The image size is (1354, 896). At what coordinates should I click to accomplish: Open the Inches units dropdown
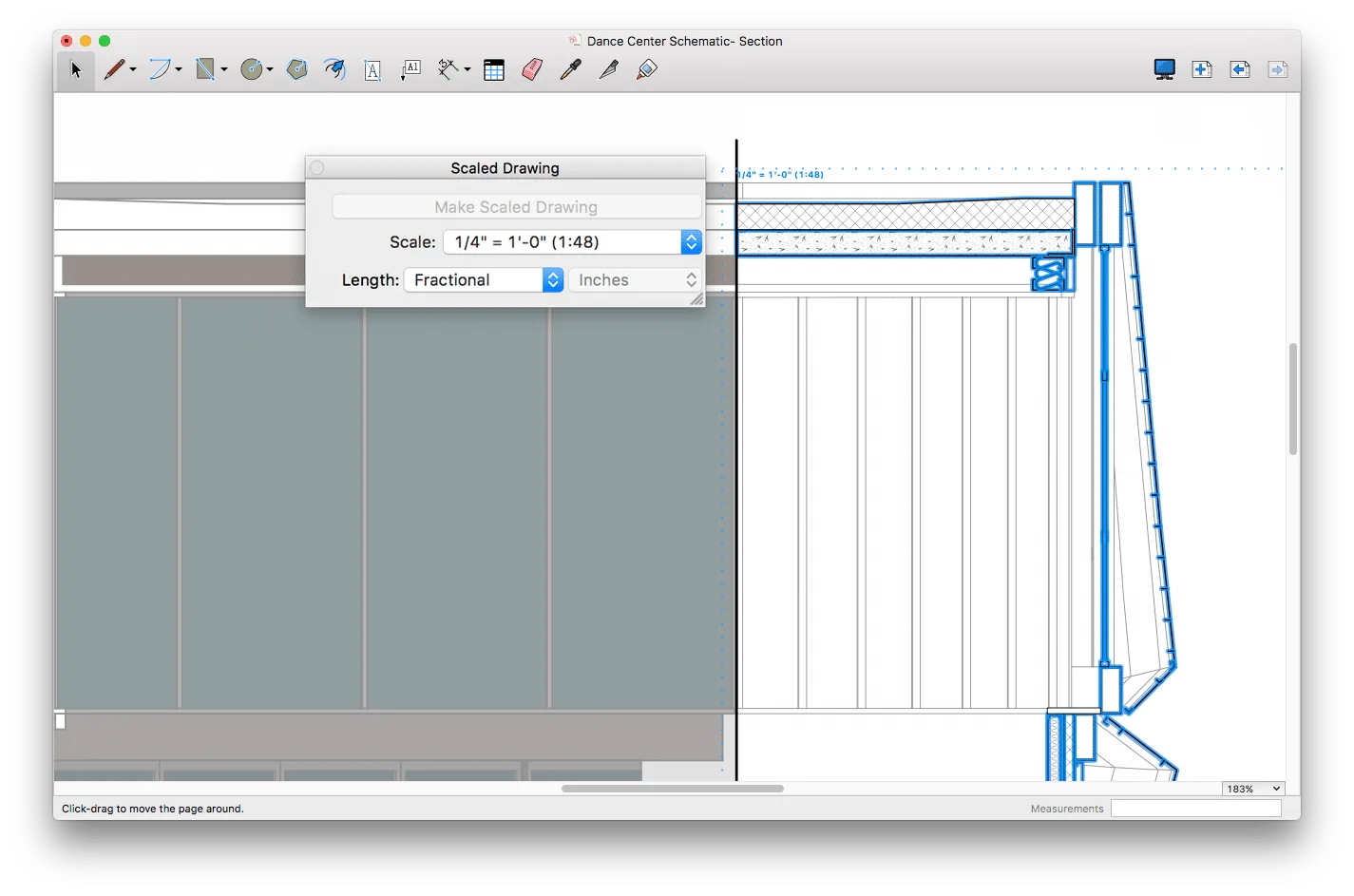(x=635, y=280)
